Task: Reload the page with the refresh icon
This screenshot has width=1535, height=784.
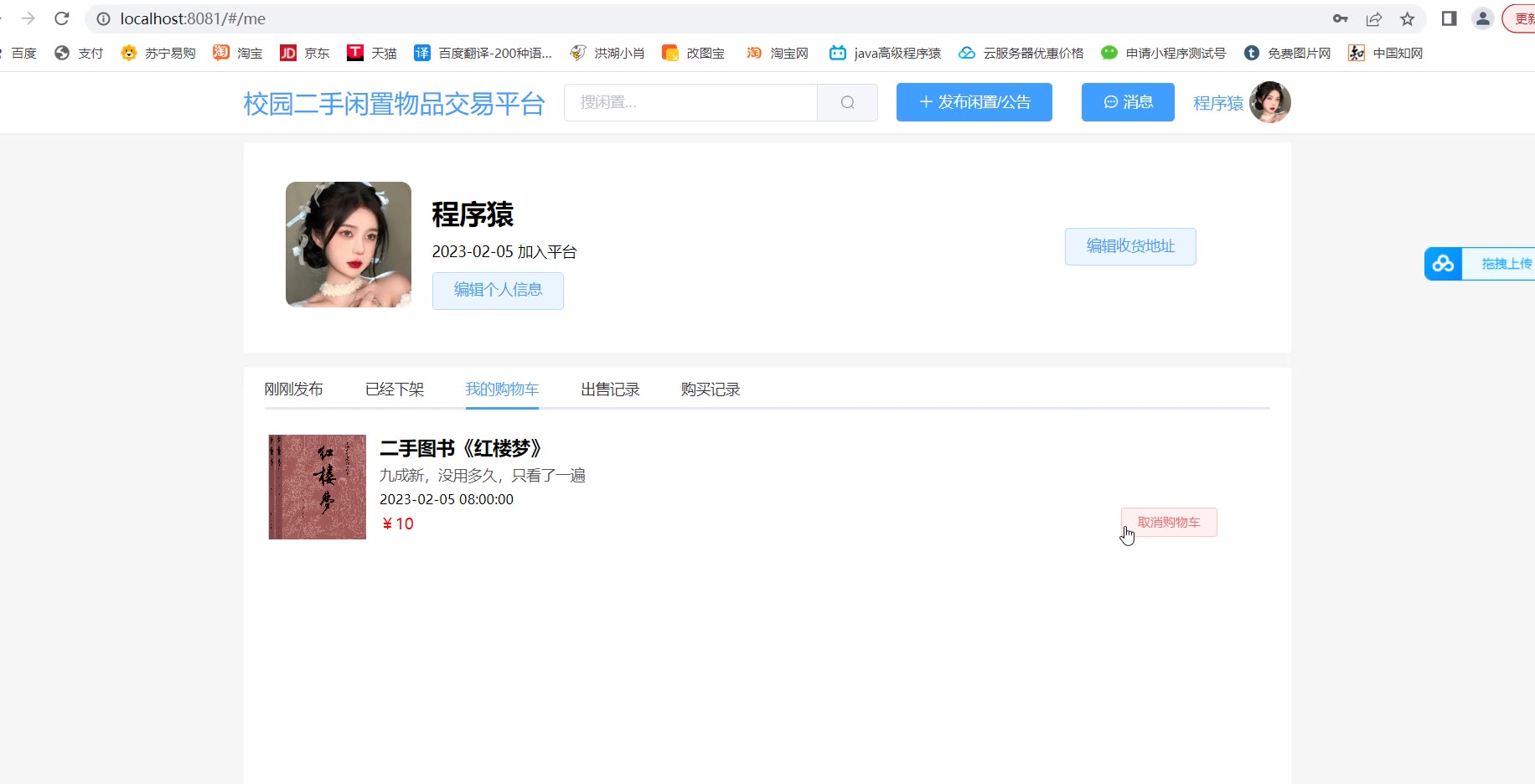Action: coord(61,18)
